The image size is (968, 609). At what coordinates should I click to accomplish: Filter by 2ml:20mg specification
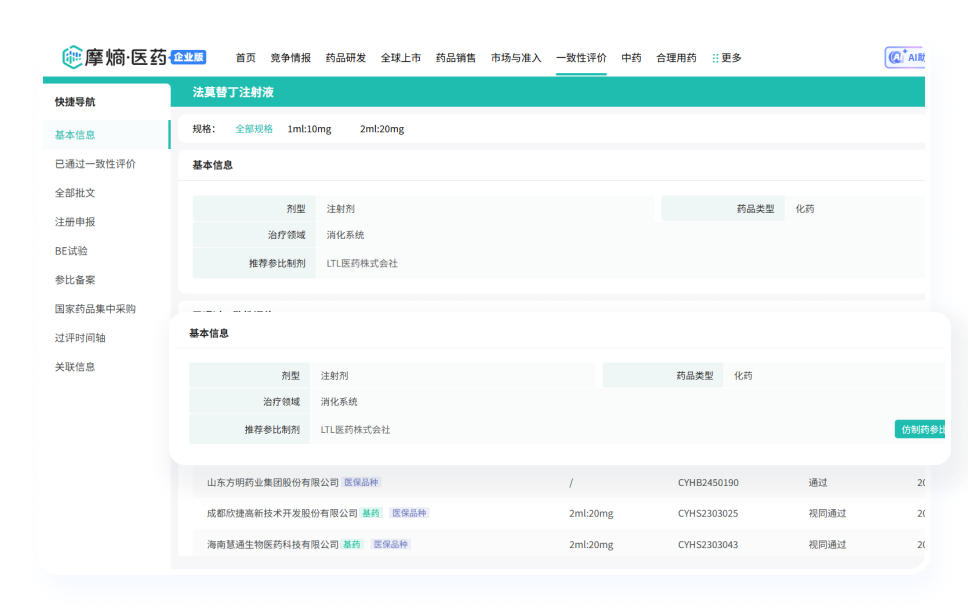(382, 129)
